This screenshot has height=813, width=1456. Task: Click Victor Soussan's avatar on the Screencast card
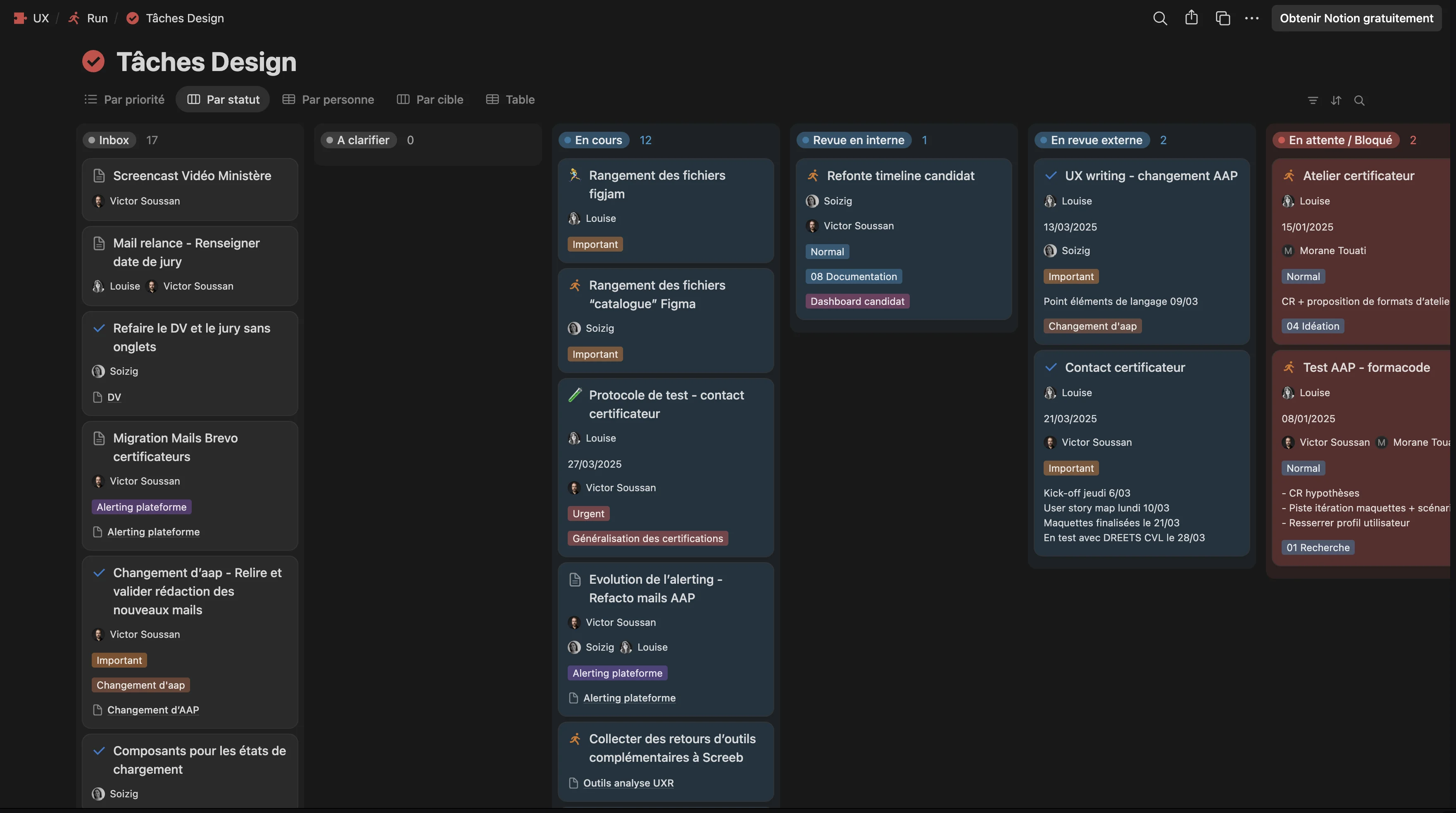tap(99, 201)
